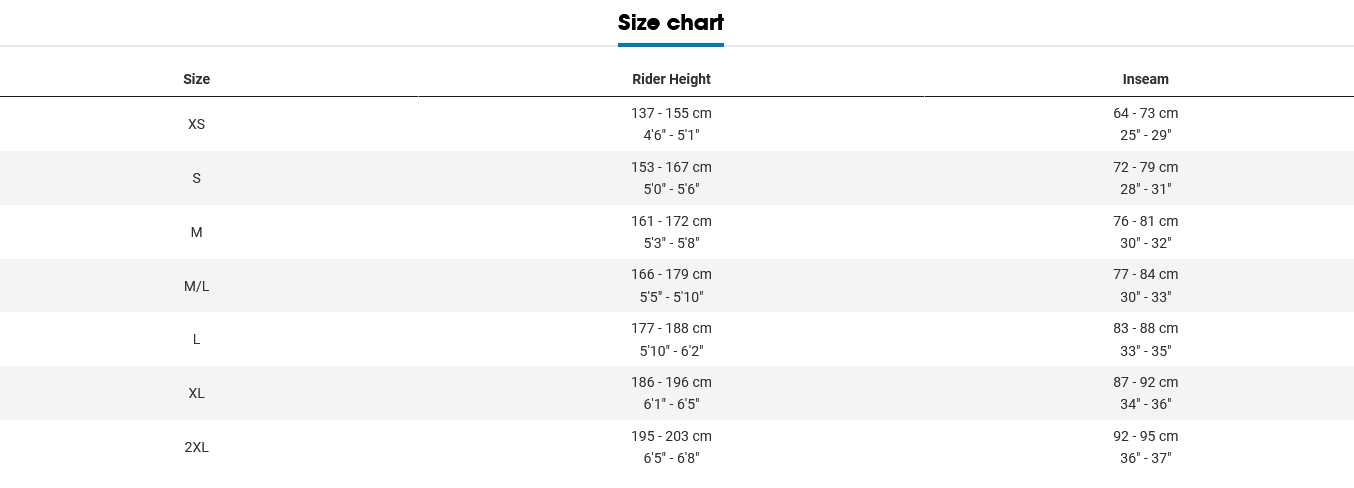Click the 76 - 81 cm inseam value
The width and height of the screenshot is (1354, 488).
(x=1146, y=221)
